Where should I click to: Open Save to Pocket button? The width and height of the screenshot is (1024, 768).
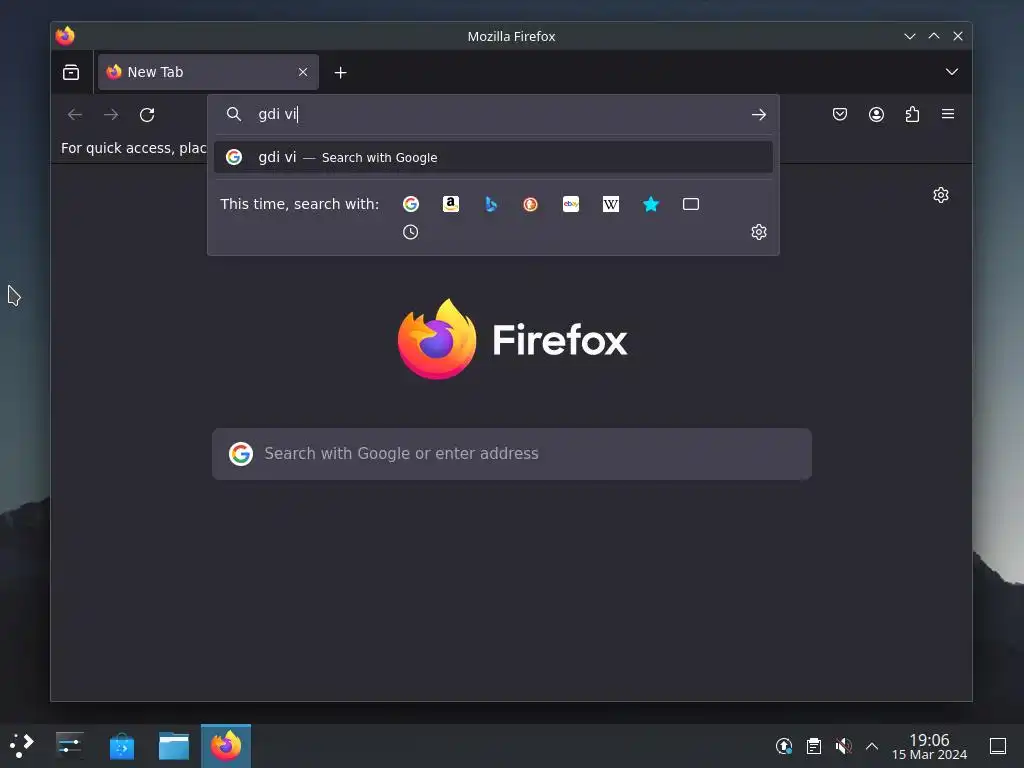pyautogui.click(x=840, y=114)
